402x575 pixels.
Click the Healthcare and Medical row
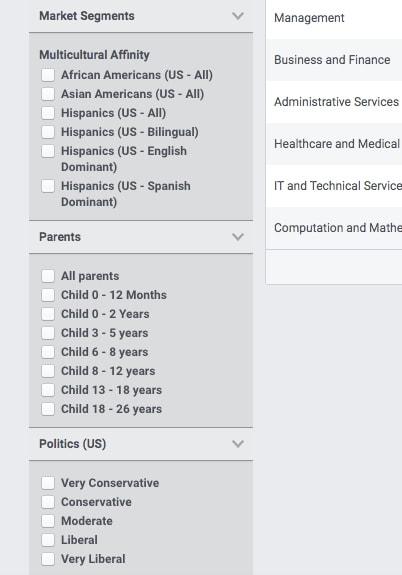tap(334, 144)
